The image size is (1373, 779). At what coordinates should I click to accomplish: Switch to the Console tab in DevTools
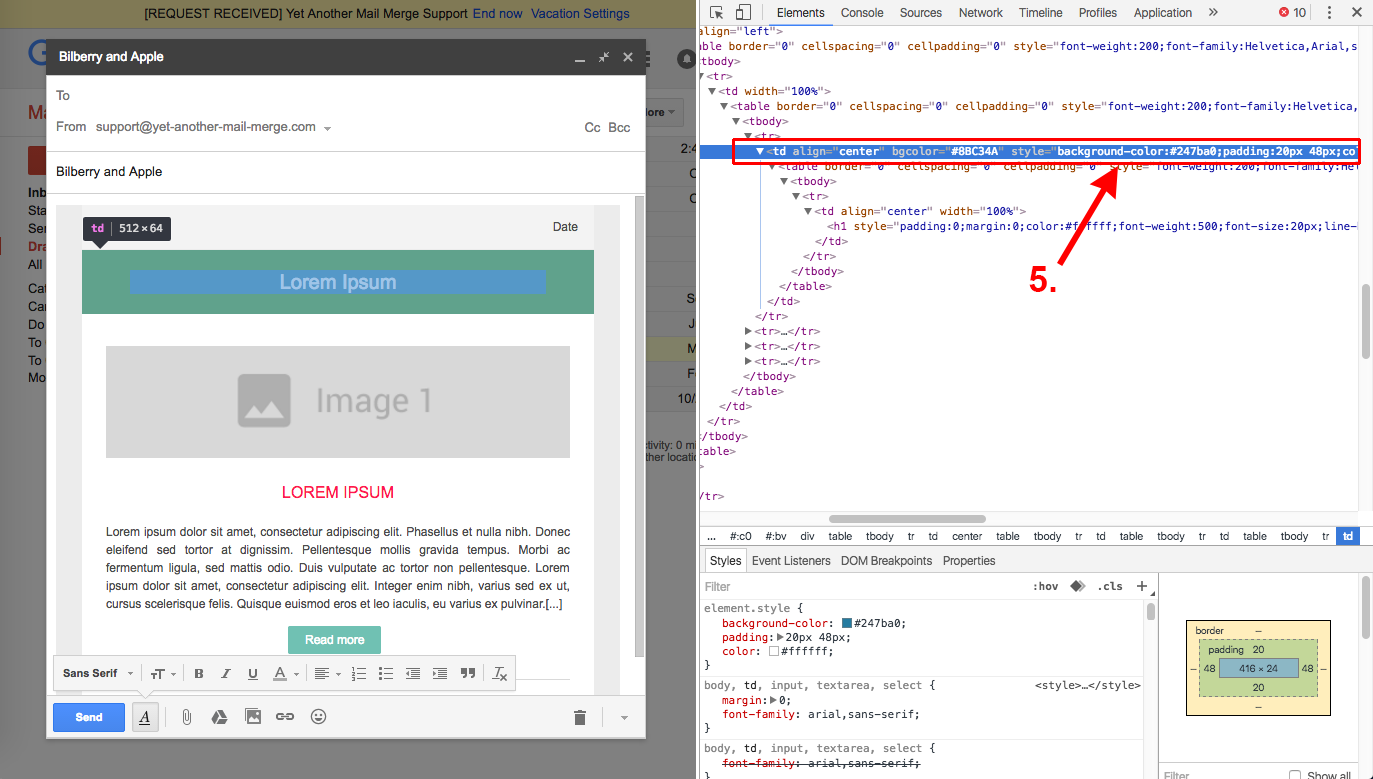point(861,13)
